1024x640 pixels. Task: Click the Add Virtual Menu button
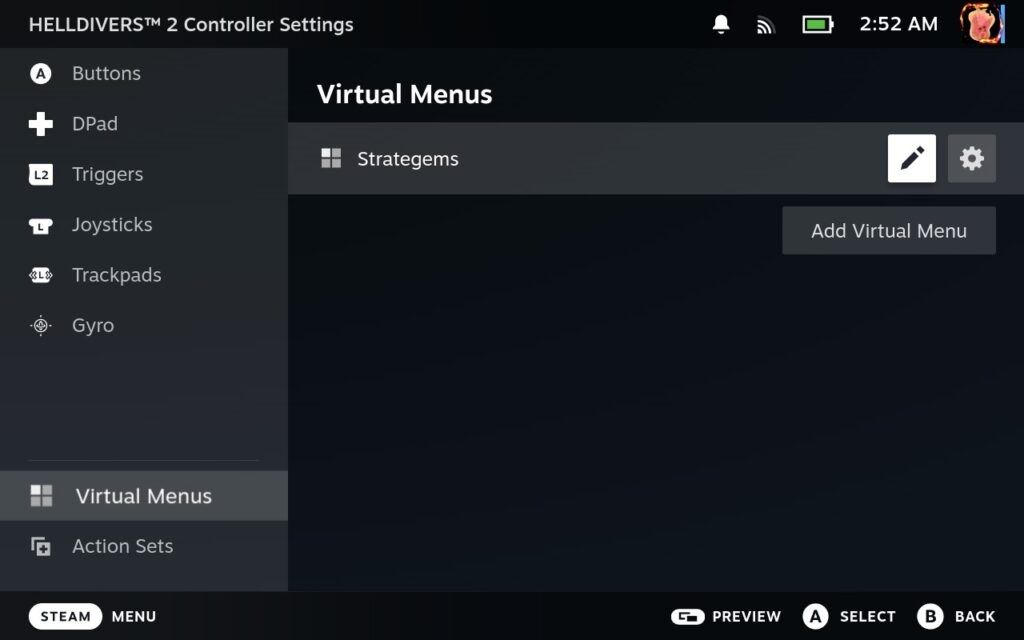coord(889,231)
